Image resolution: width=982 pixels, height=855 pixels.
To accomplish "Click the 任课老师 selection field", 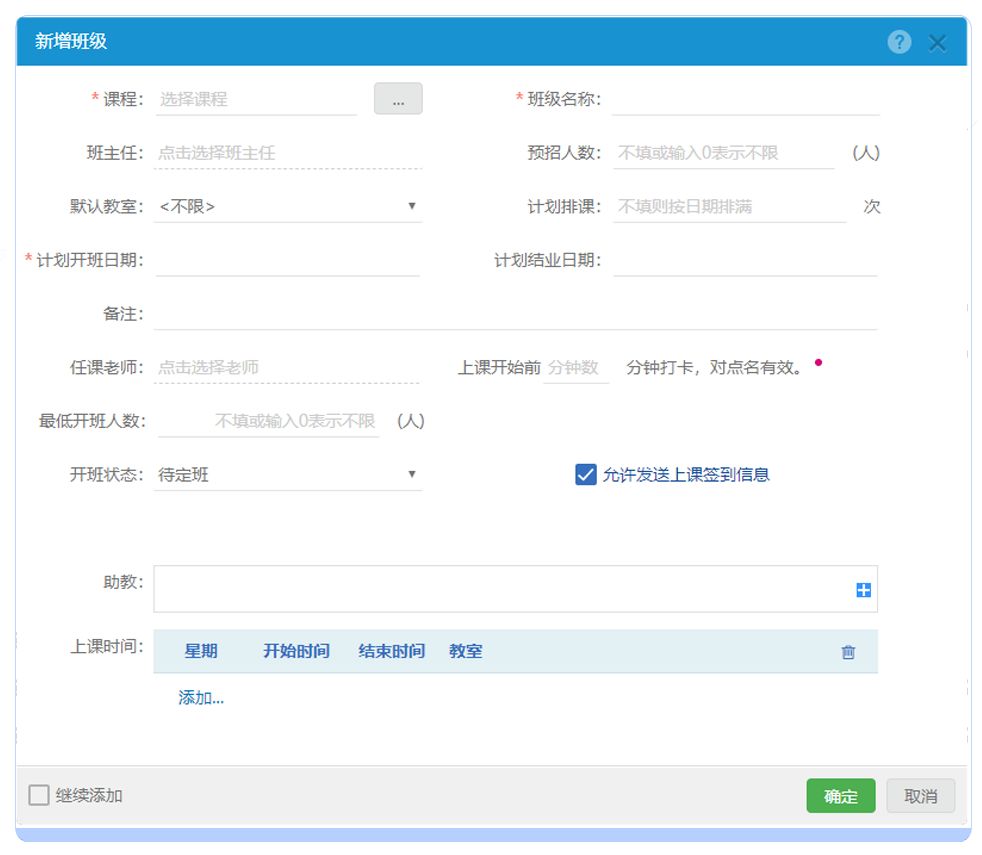I will (x=288, y=367).
